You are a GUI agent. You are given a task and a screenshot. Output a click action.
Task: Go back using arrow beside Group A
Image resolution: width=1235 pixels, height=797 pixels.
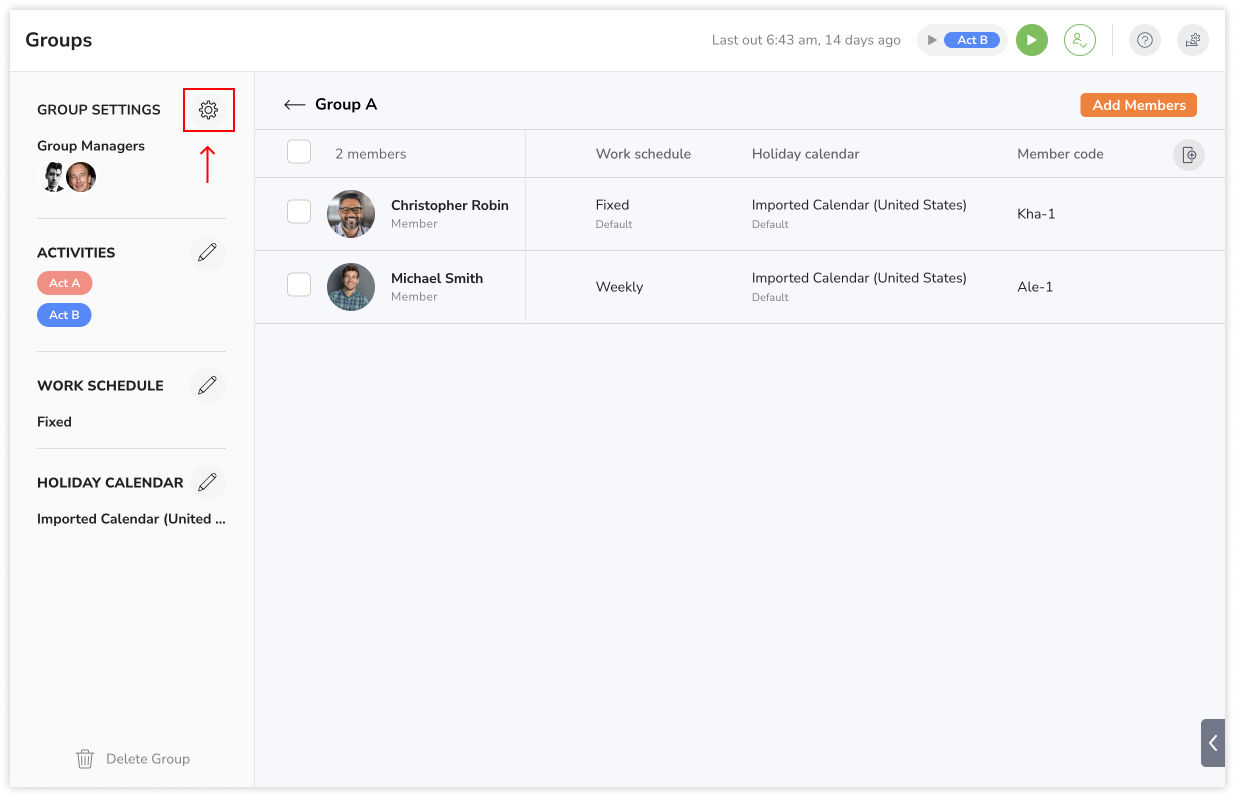tap(294, 105)
